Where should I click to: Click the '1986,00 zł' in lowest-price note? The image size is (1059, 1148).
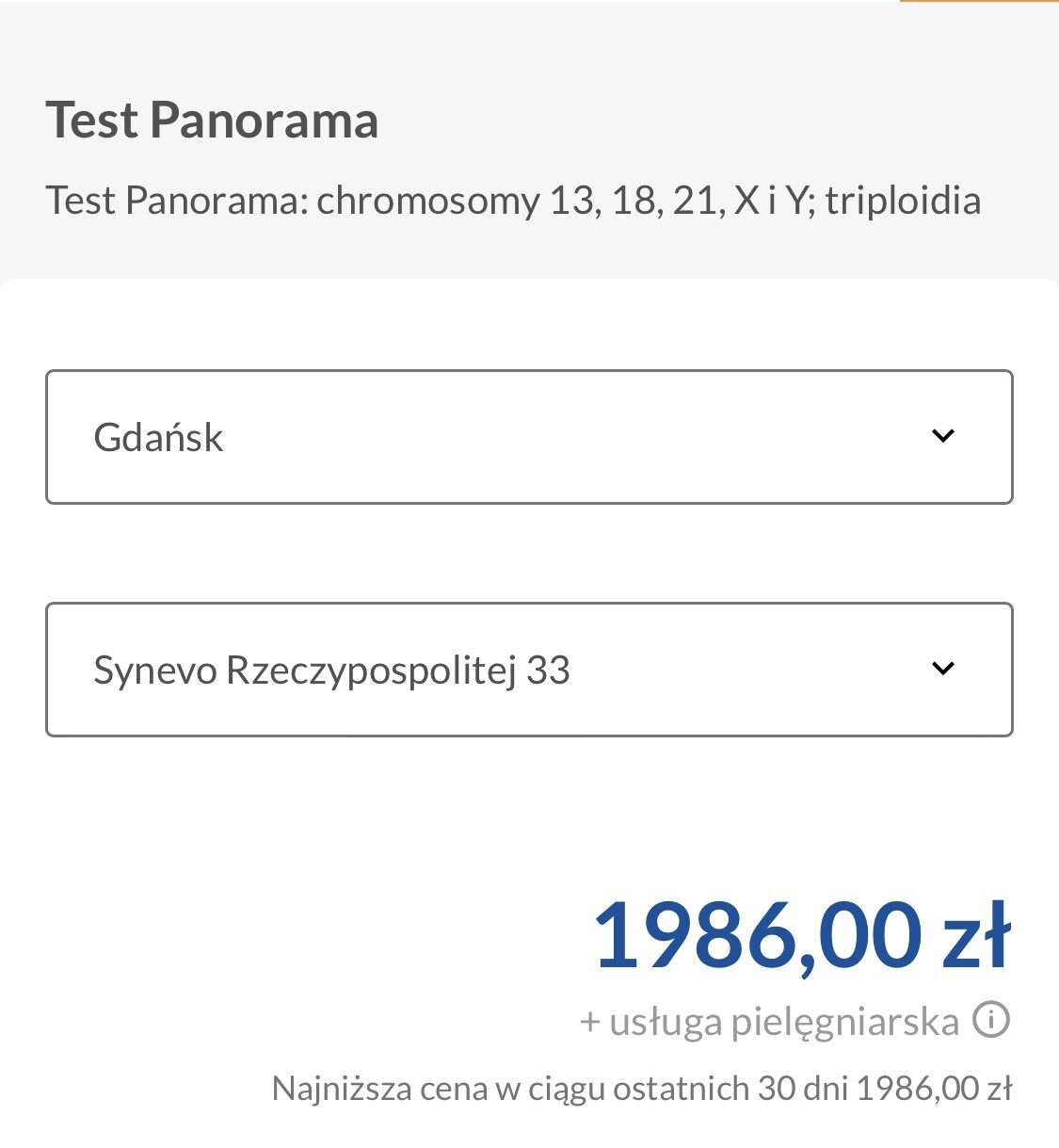click(934, 1089)
